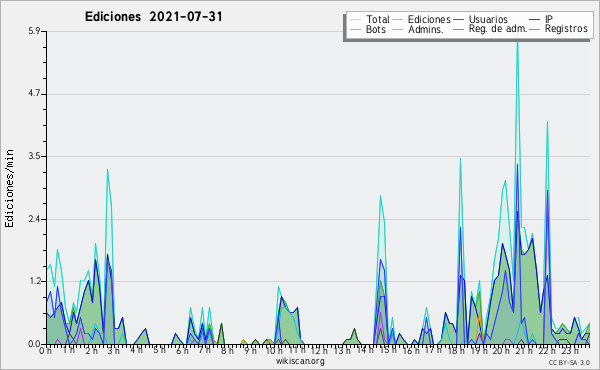This screenshot has width=600, height=370.
Task: Click the '13 h' x-axis label
Action: click(x=342, y=351)
